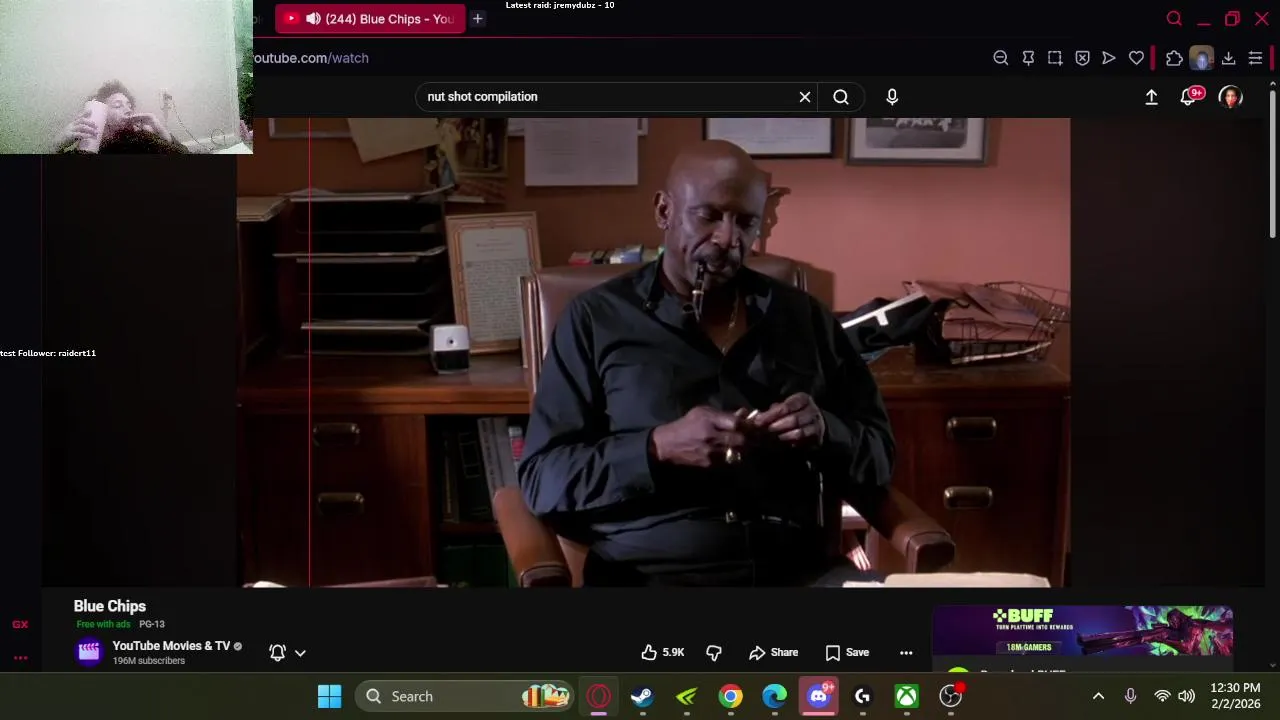Click the zoom out icon in address bar

(x=1000, y=58)
